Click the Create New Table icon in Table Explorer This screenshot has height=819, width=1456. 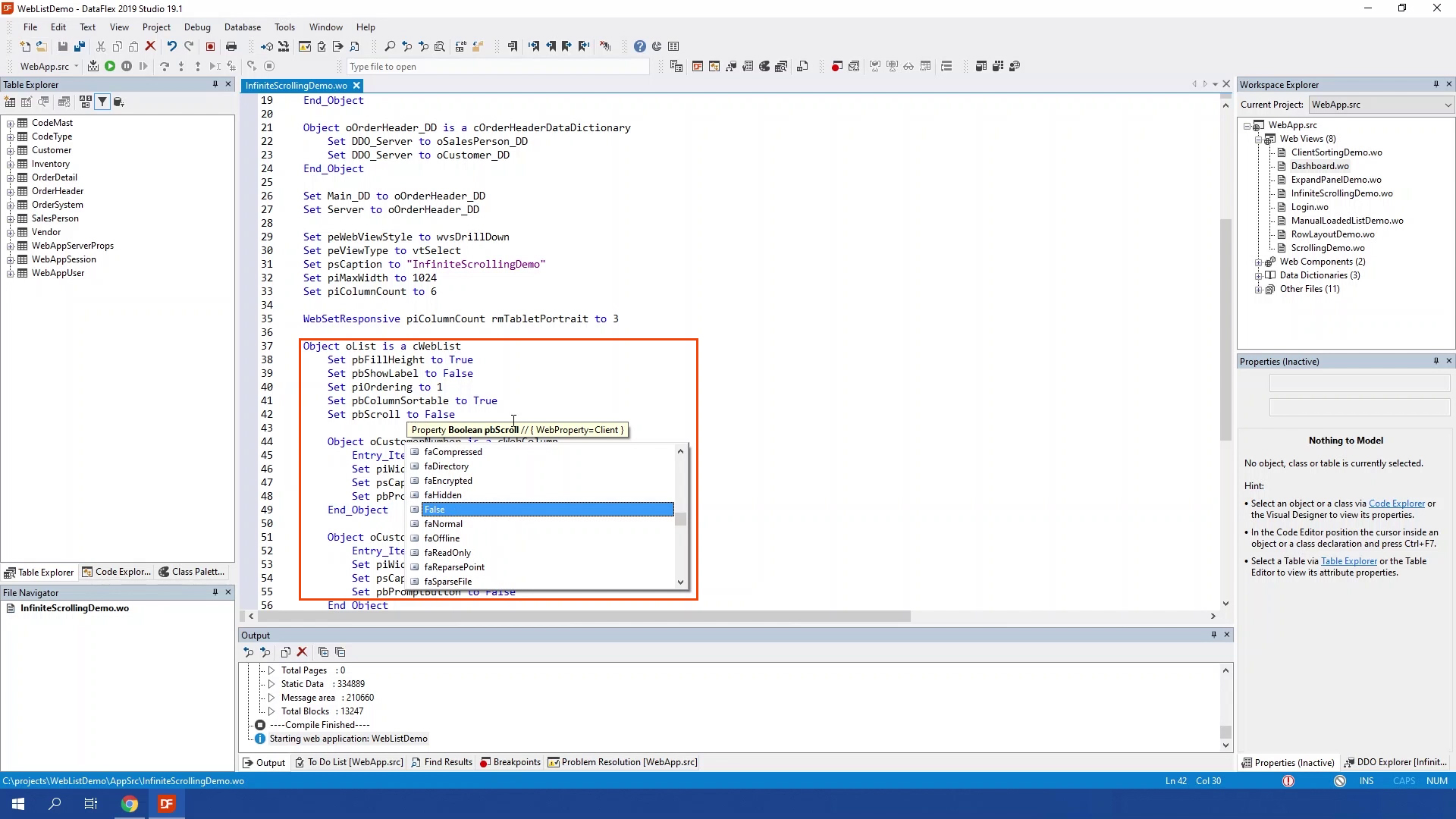pos(10,102)
